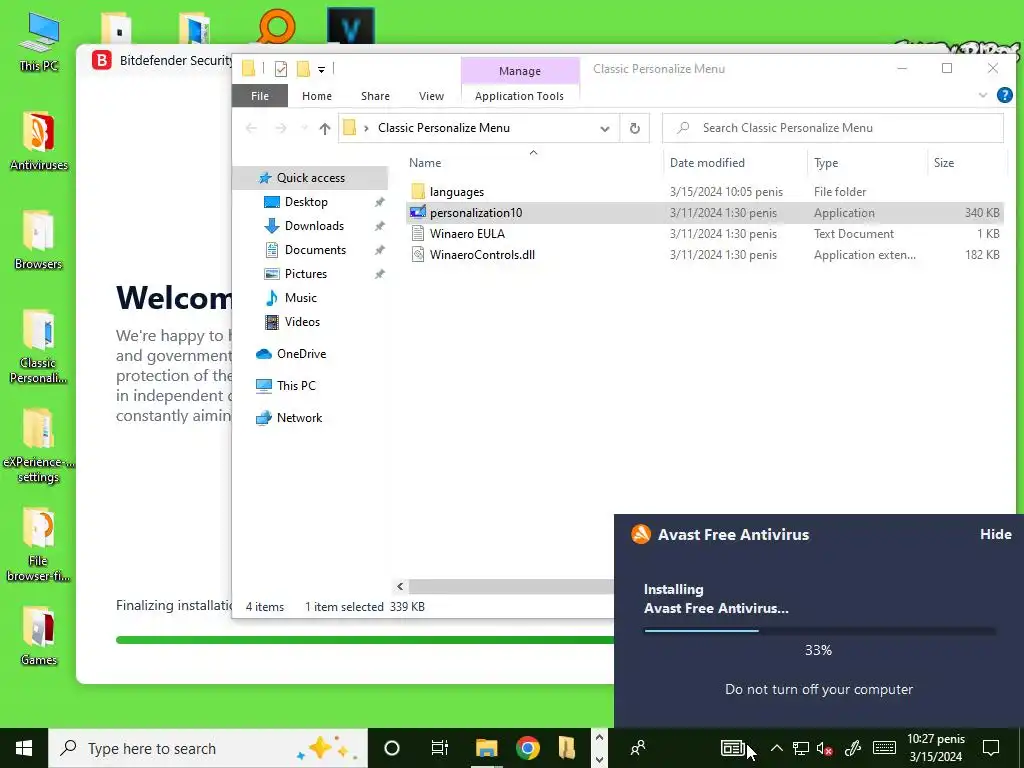Open Task View on taskbar
The height and width of the screenshot is (768, 1024).
point(440,748)
